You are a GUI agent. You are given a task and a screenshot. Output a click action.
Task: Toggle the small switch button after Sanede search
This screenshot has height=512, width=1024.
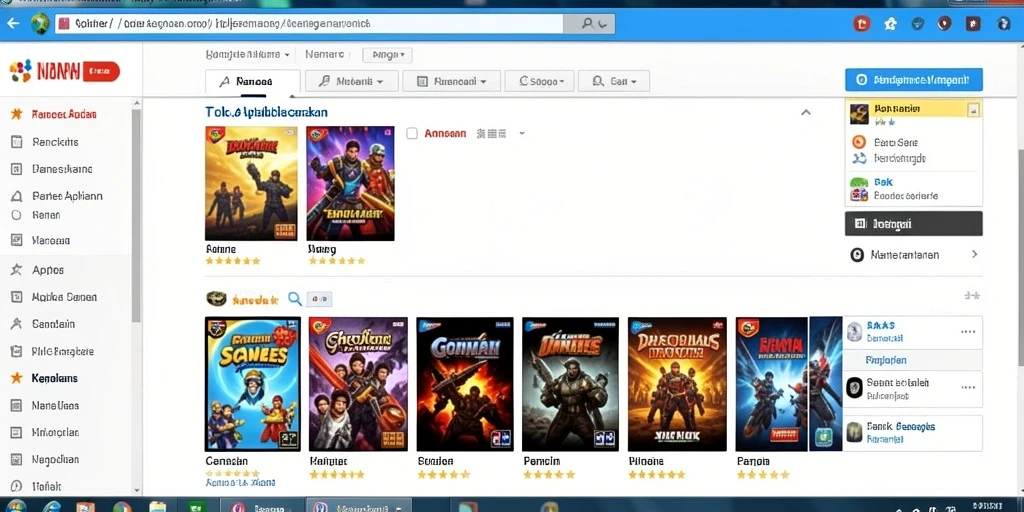(319, 299)
